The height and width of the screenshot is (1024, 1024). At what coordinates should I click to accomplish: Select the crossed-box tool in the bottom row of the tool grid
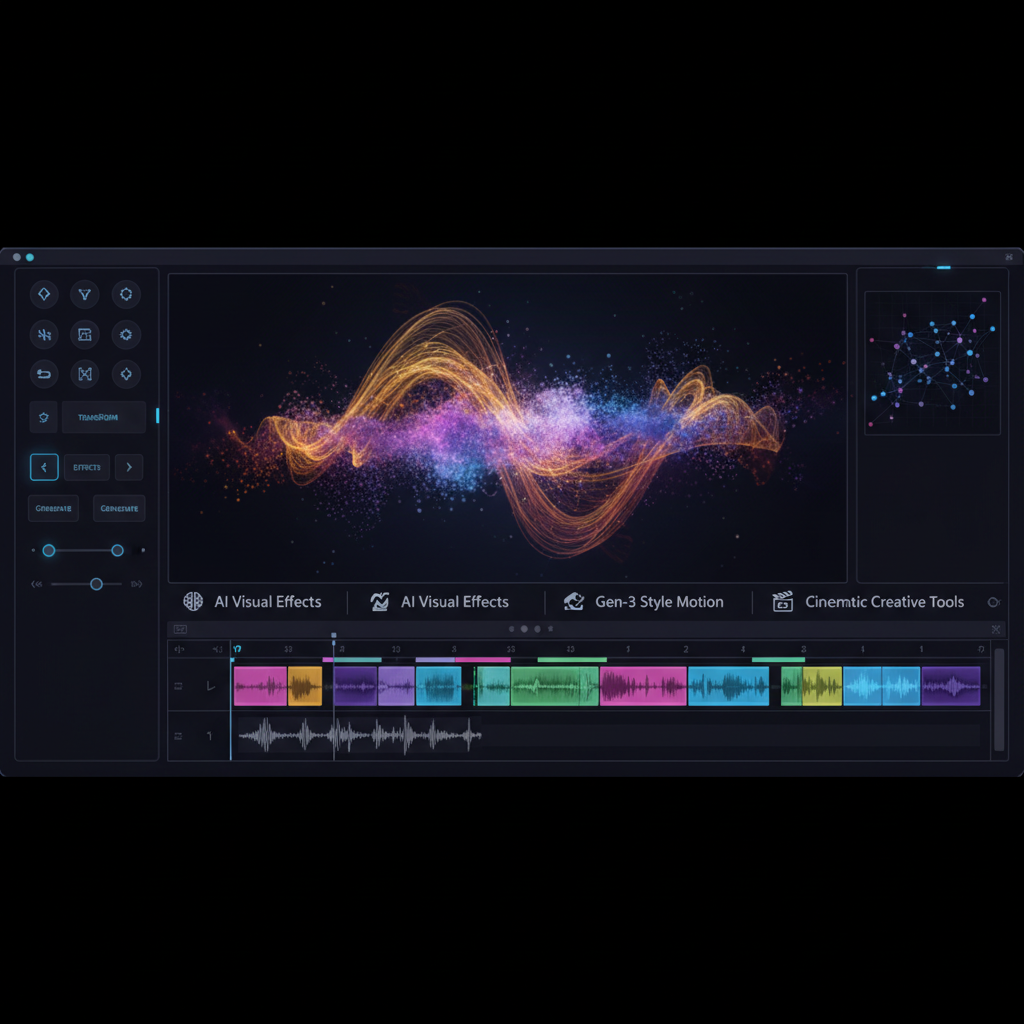(x=85, y=374)
